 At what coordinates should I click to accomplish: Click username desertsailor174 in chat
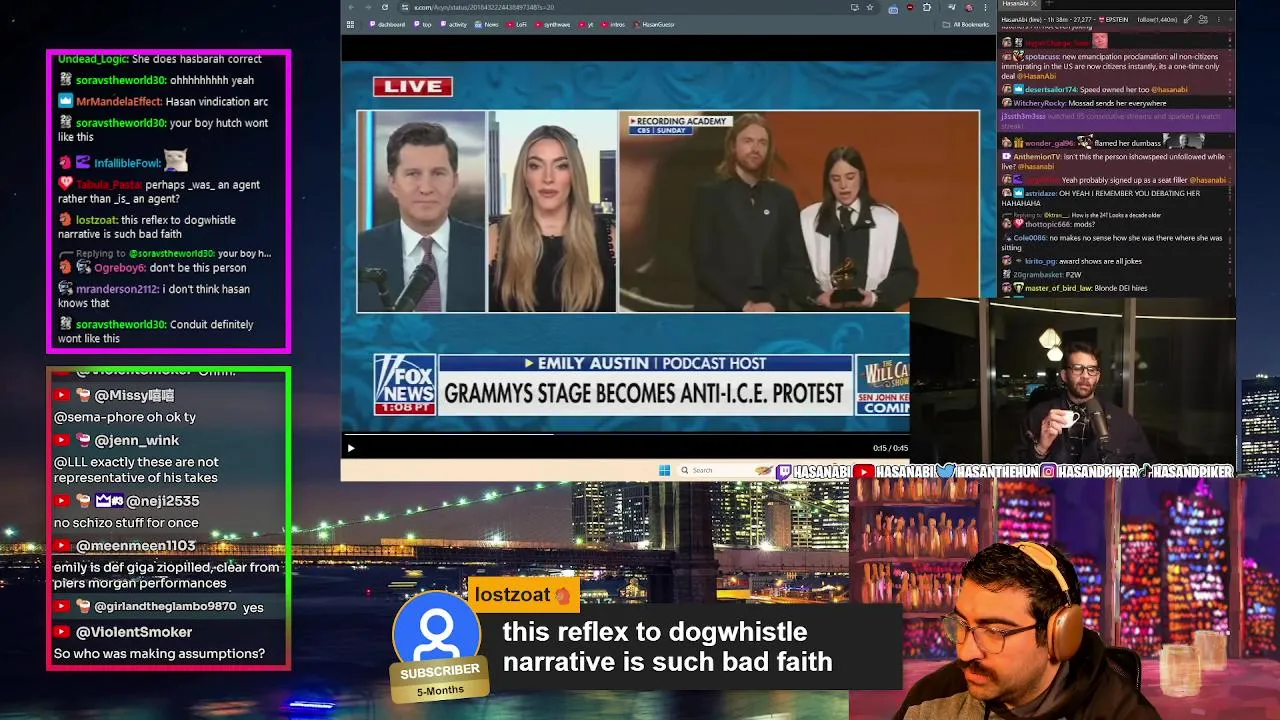pos(1051,89)
